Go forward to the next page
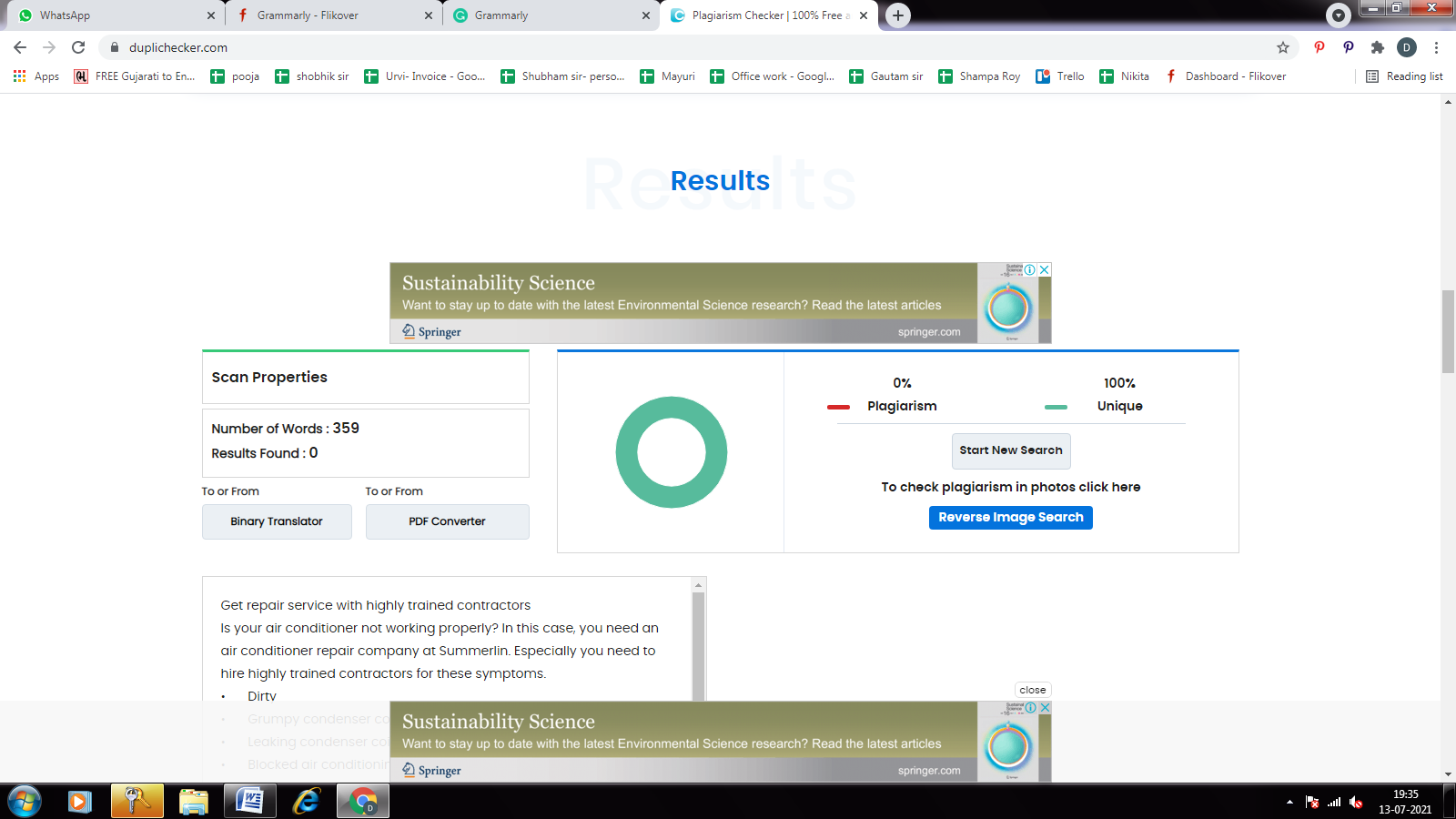Screen dimensions: 1456x819 [x=49, y=47]
